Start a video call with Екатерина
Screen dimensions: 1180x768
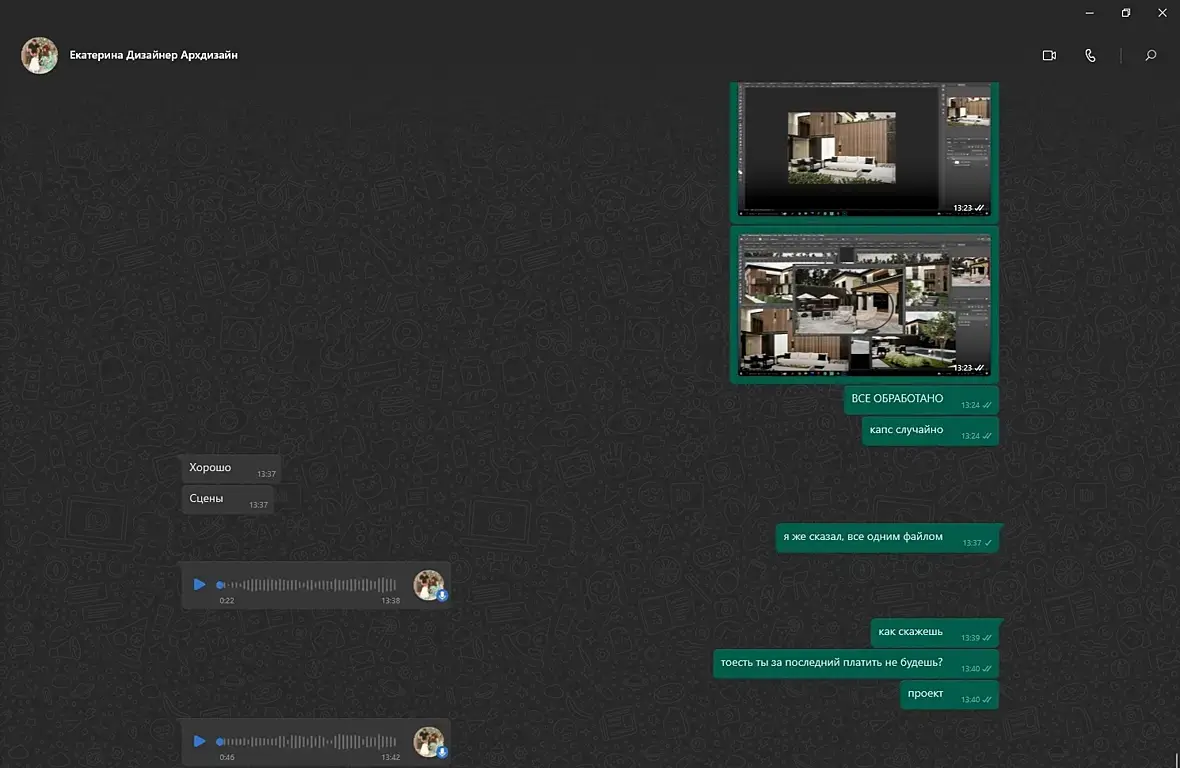coord(1049,56)
